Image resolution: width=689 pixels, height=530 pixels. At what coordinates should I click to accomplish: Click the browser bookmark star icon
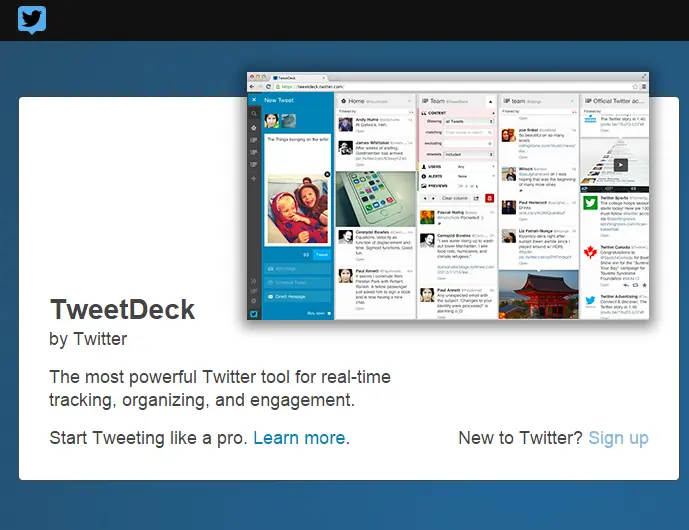point(635,87)
